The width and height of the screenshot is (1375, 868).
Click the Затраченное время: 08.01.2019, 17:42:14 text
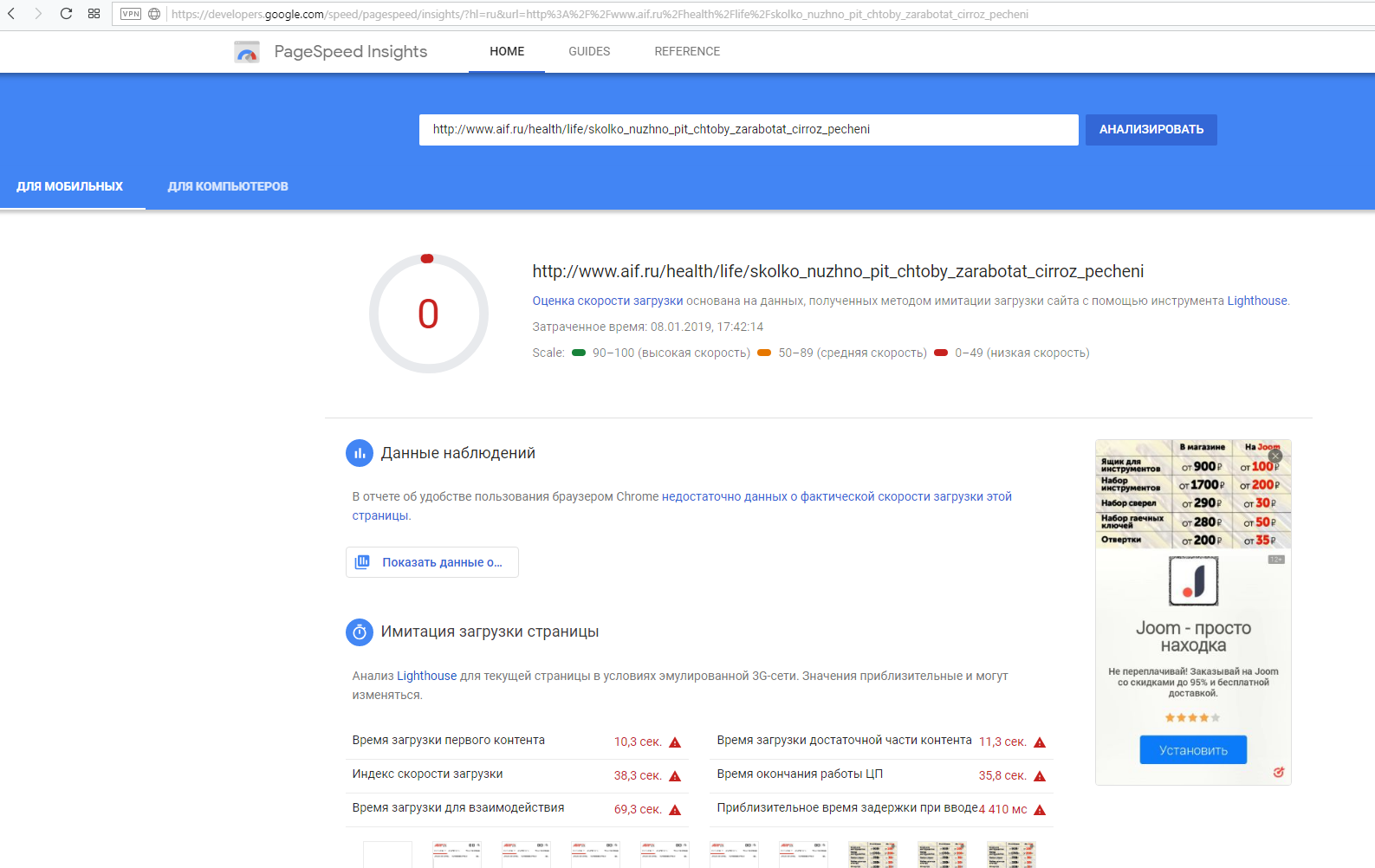[648, 327]
